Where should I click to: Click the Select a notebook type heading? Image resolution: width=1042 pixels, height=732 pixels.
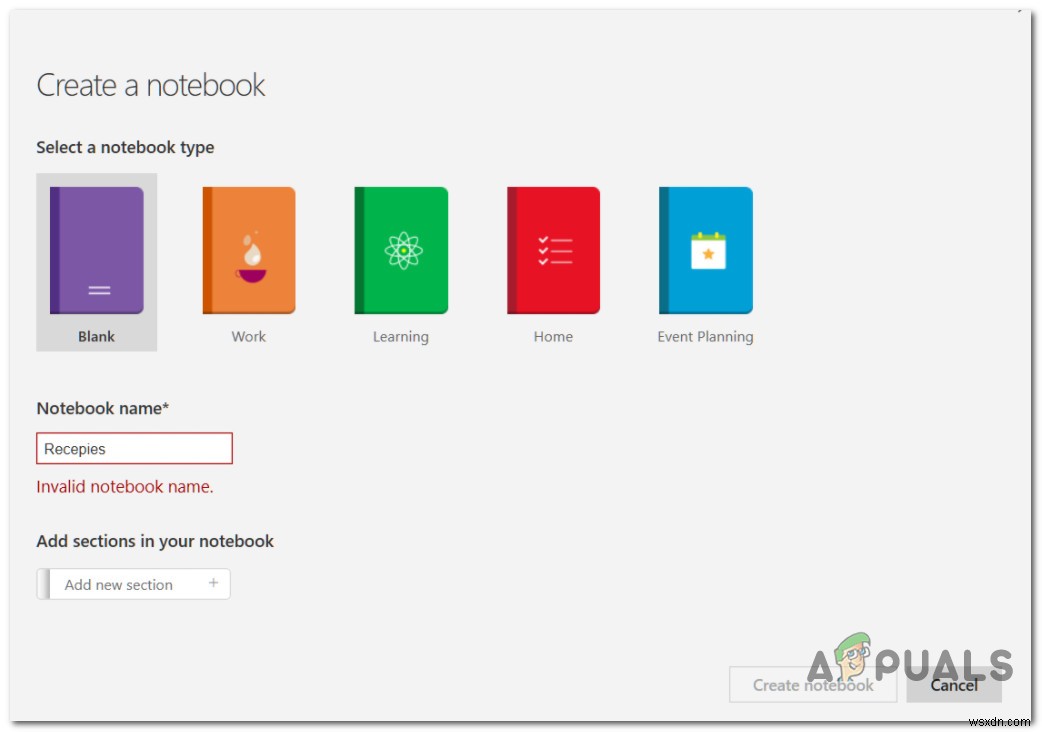[x=125, y=147]
